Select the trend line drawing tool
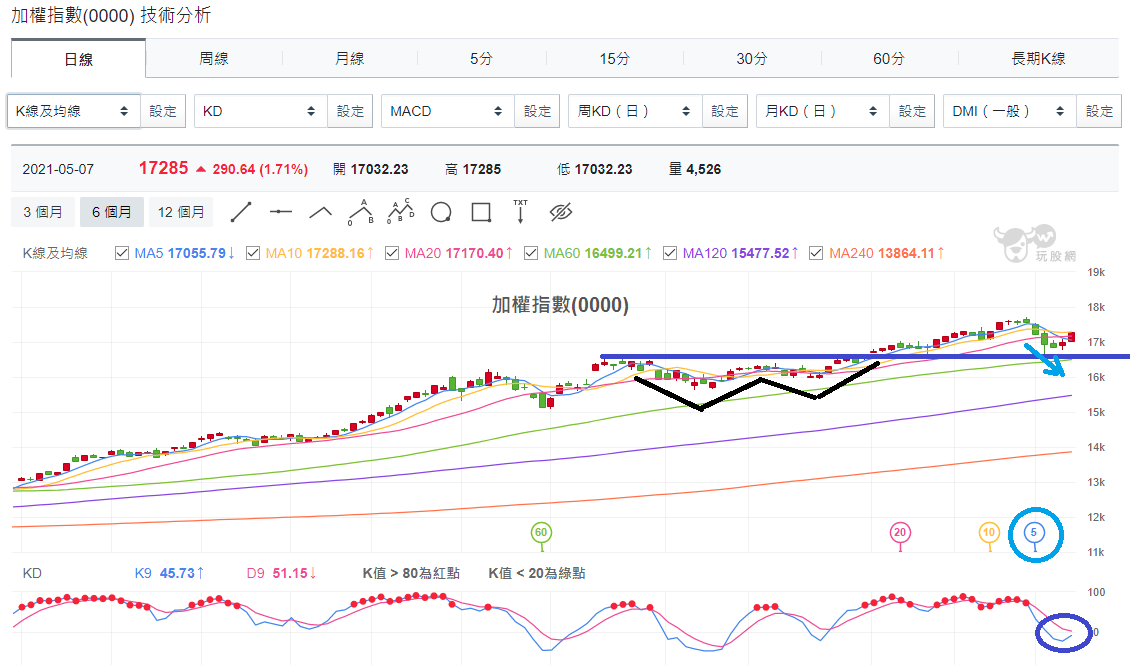1130x665 pixels. 241,213
